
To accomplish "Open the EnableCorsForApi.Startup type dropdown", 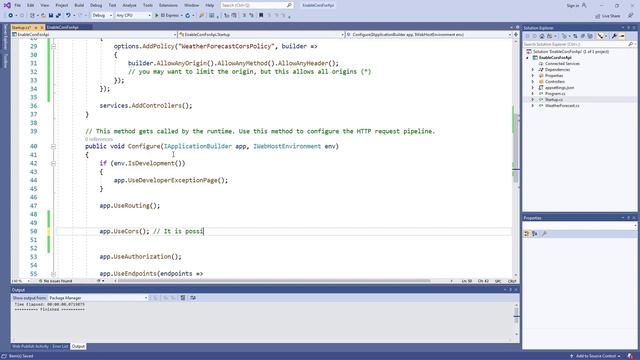I will (x=261, y=35).
